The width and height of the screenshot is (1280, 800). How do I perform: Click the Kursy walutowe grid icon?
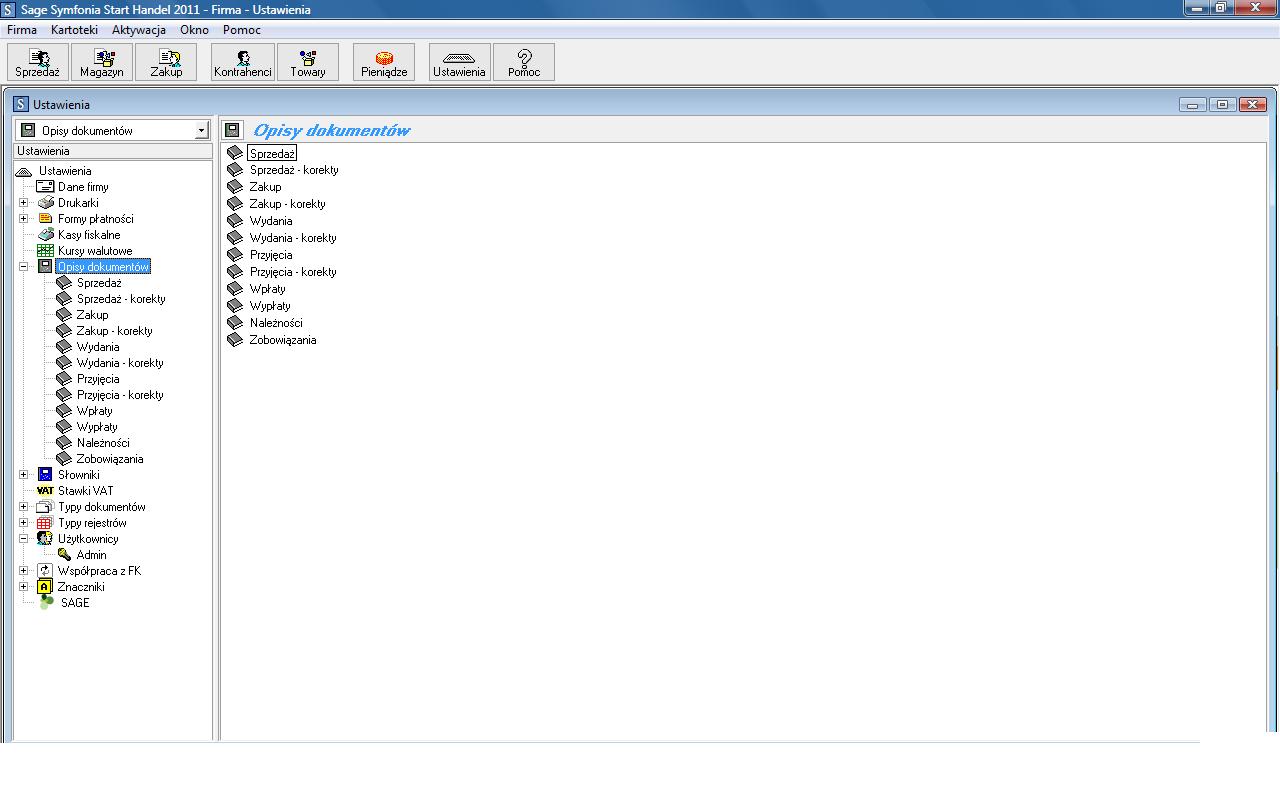point(45,251)
